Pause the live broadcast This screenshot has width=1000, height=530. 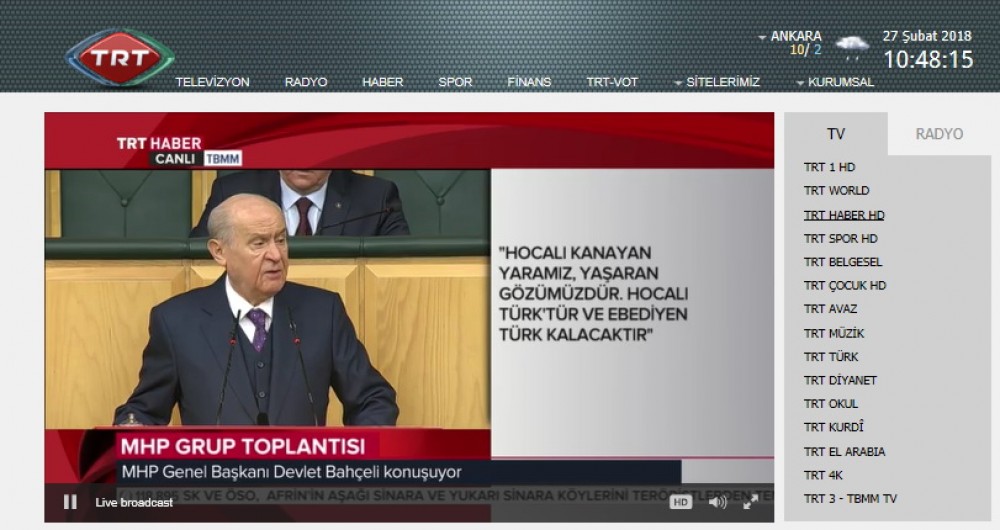coord(70,502)
